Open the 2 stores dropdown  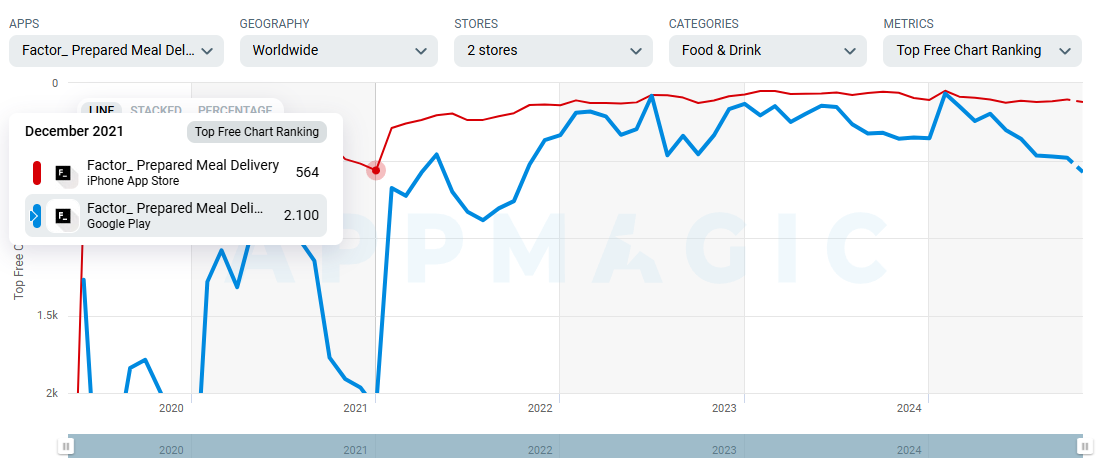pos(553,50)
